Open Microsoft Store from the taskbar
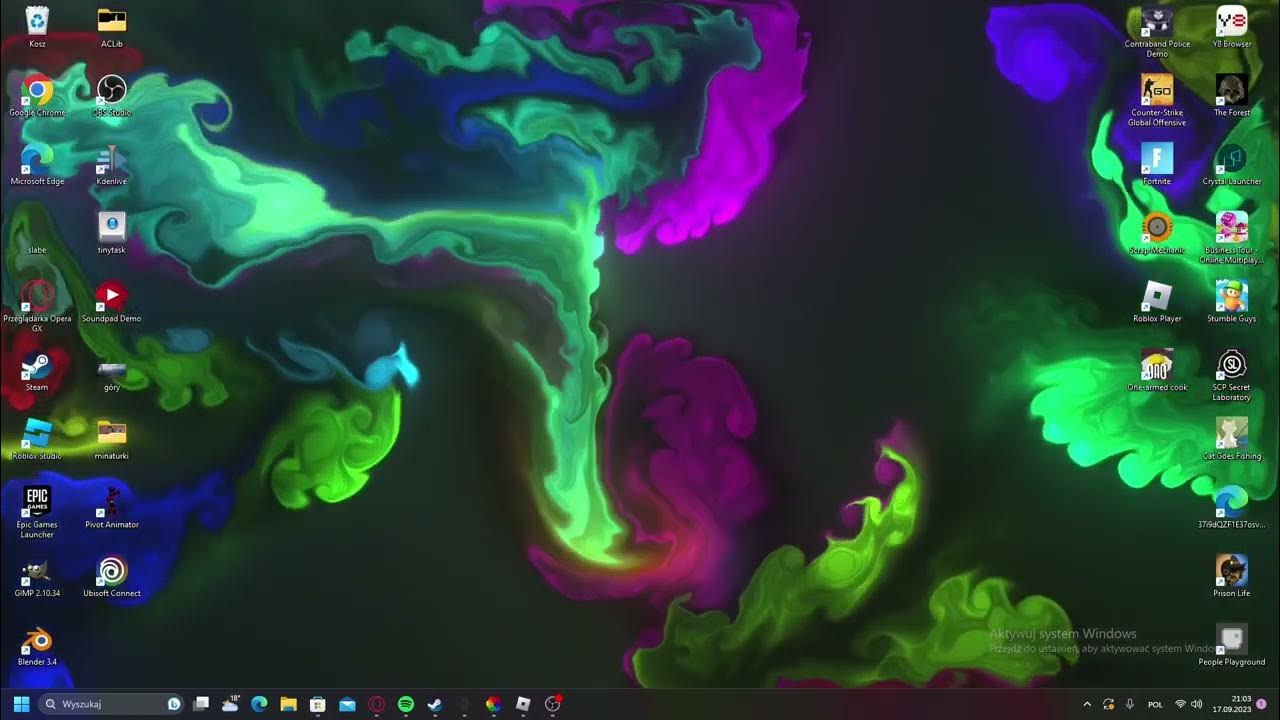Screen dimensions: 1280x720 [x=318, y=704]
